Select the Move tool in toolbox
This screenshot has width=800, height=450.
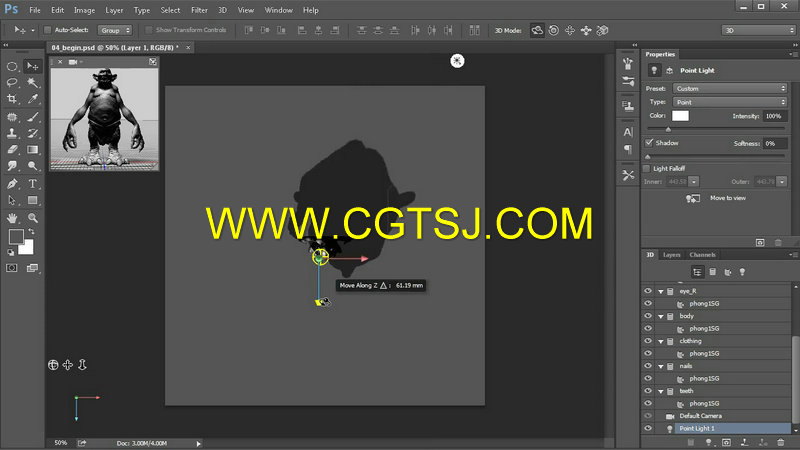[32, 66]
